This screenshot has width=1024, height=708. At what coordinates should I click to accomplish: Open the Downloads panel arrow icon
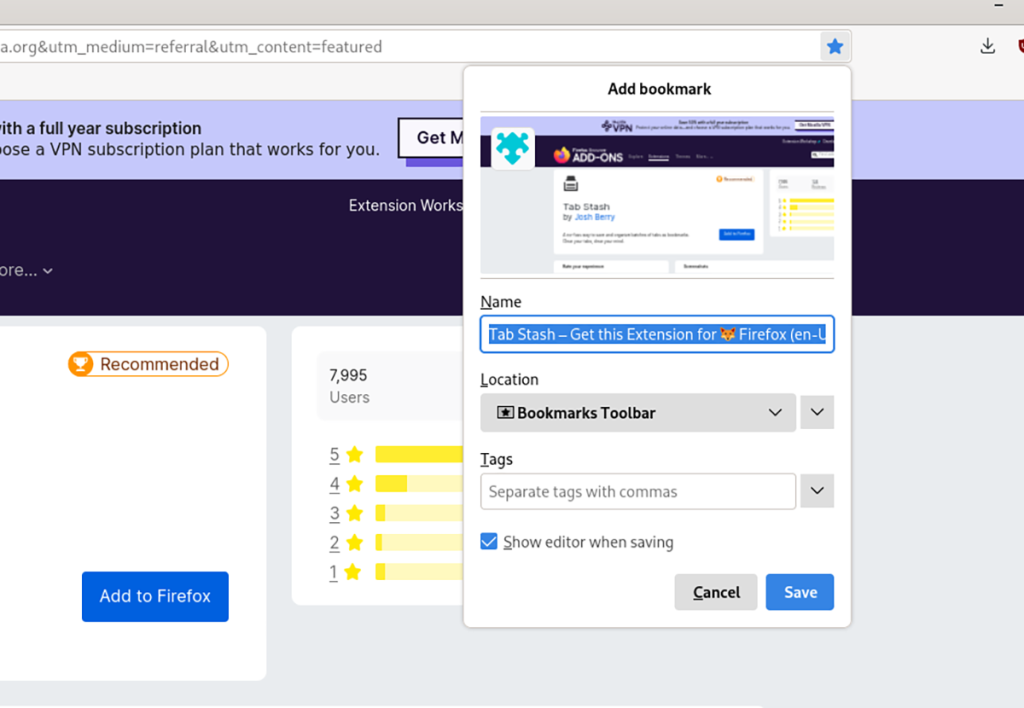988,46
